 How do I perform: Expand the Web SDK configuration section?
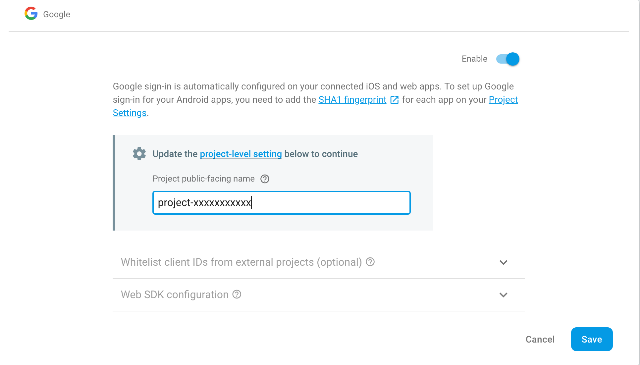pyautogui.click(x=318, y=295)
